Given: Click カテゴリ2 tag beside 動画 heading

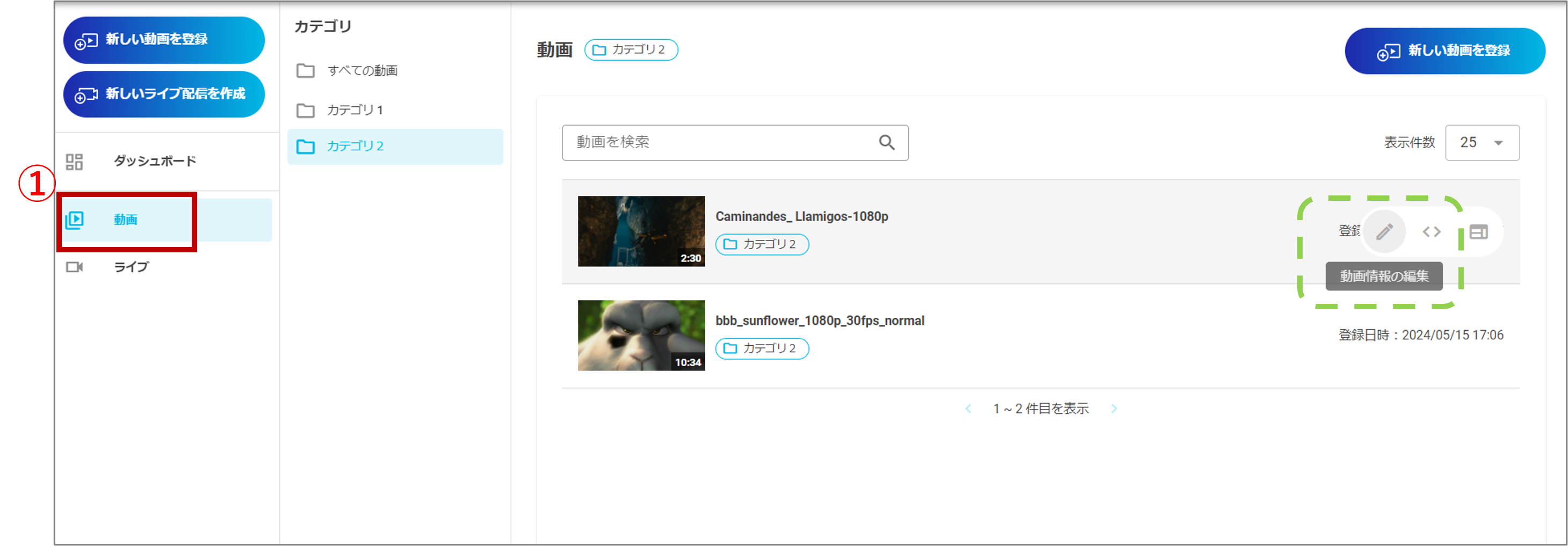Looking at the screenshot, I should pyautogui.click(x=631, y=50).
